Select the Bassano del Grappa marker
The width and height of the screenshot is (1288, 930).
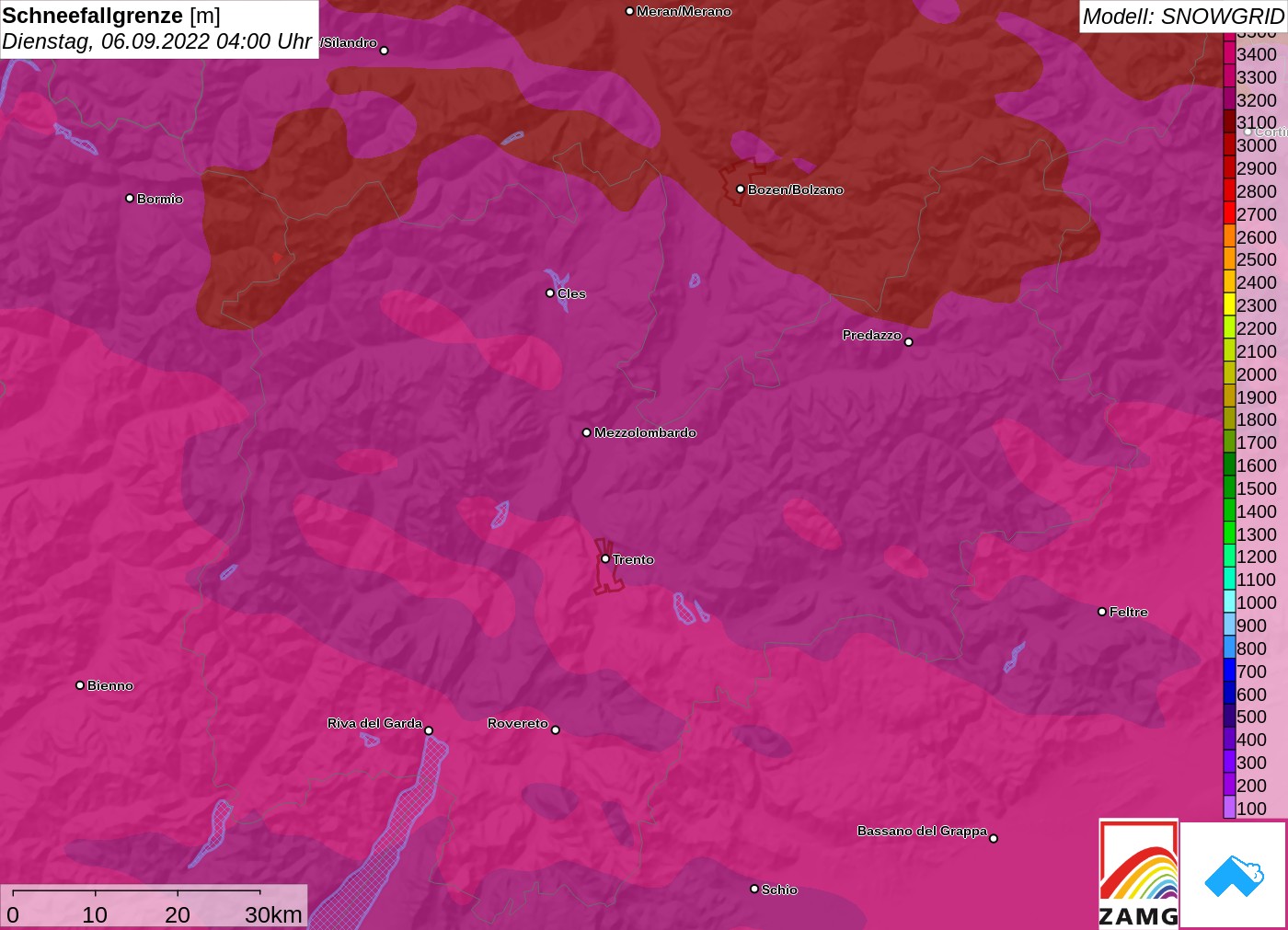pos(994,838)
